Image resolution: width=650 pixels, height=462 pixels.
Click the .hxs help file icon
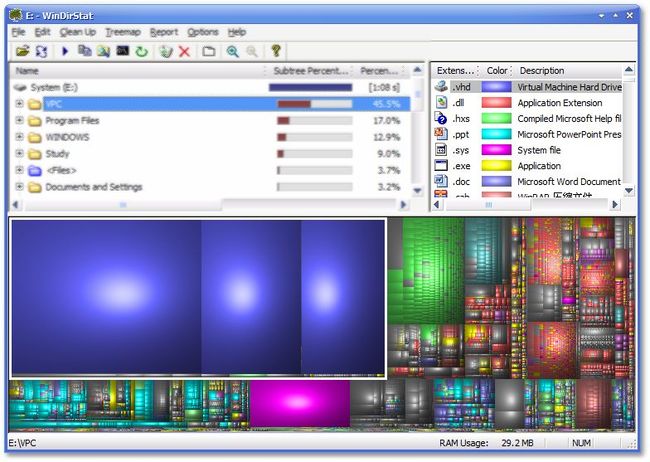[x=441, y=118]
